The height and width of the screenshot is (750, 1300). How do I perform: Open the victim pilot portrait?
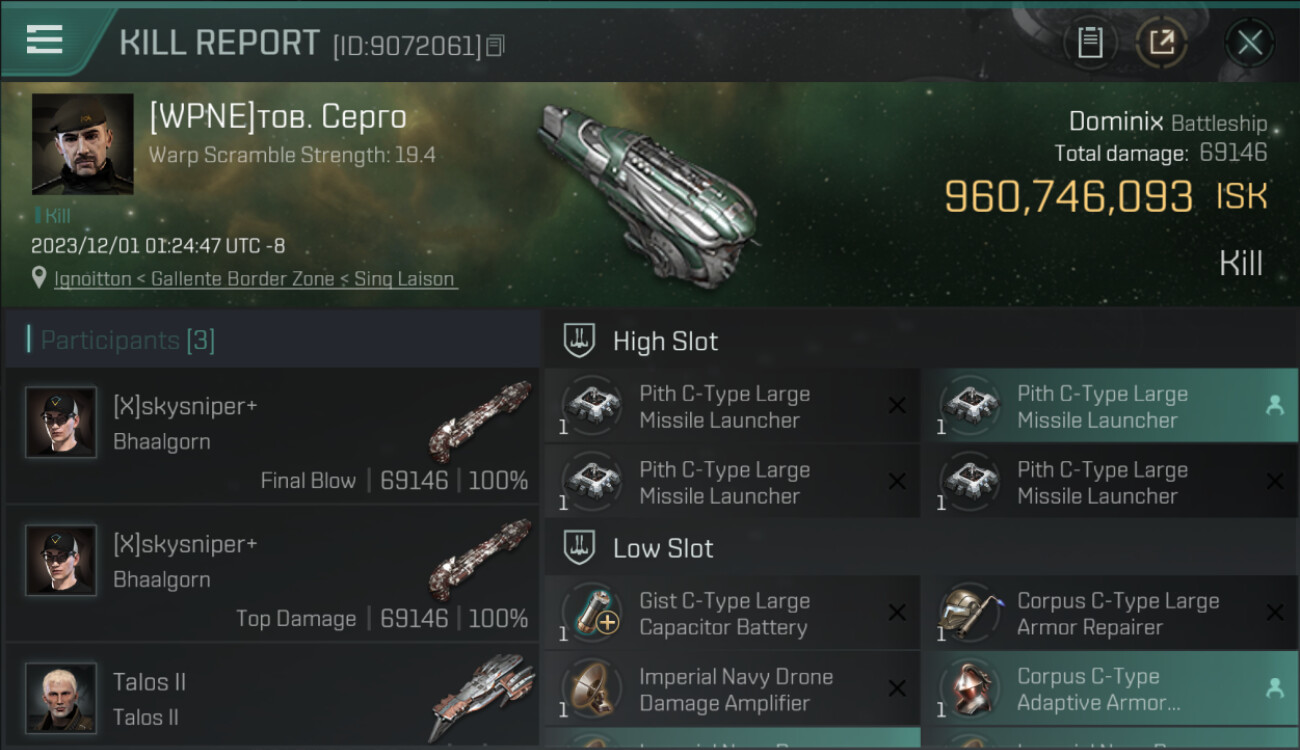point(83,144)
